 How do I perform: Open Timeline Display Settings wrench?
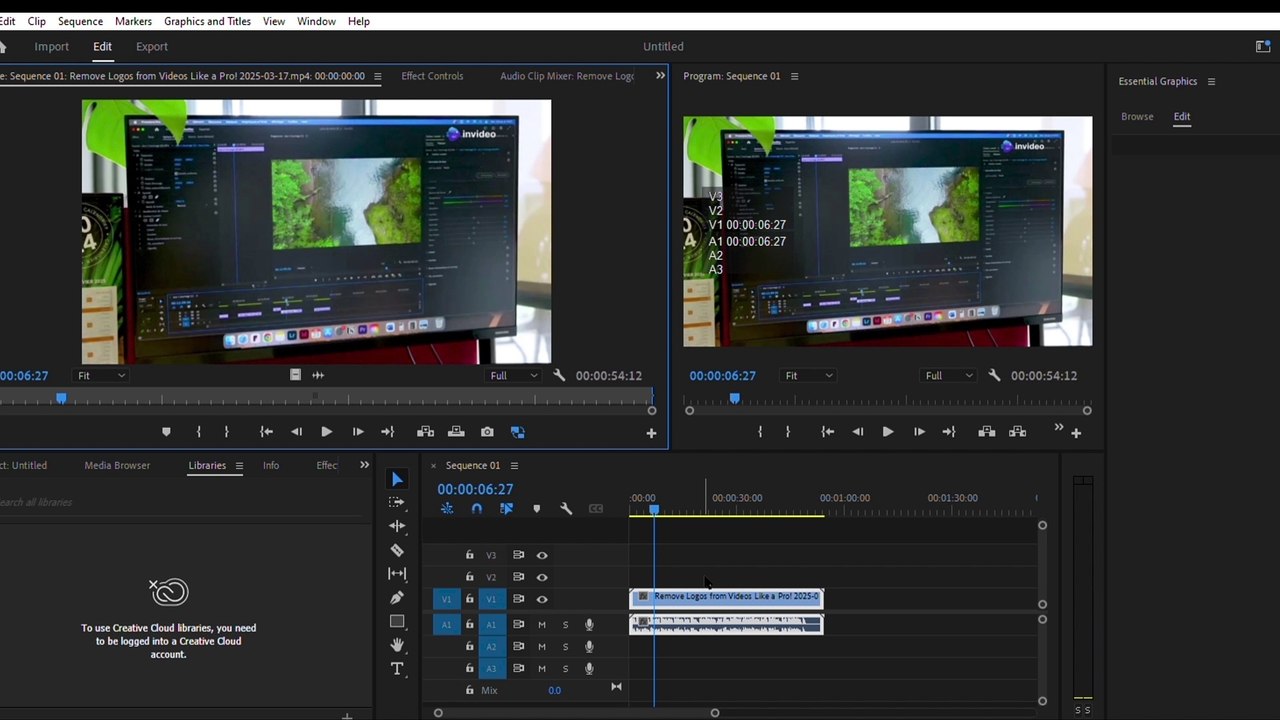(x=566, y=509)
